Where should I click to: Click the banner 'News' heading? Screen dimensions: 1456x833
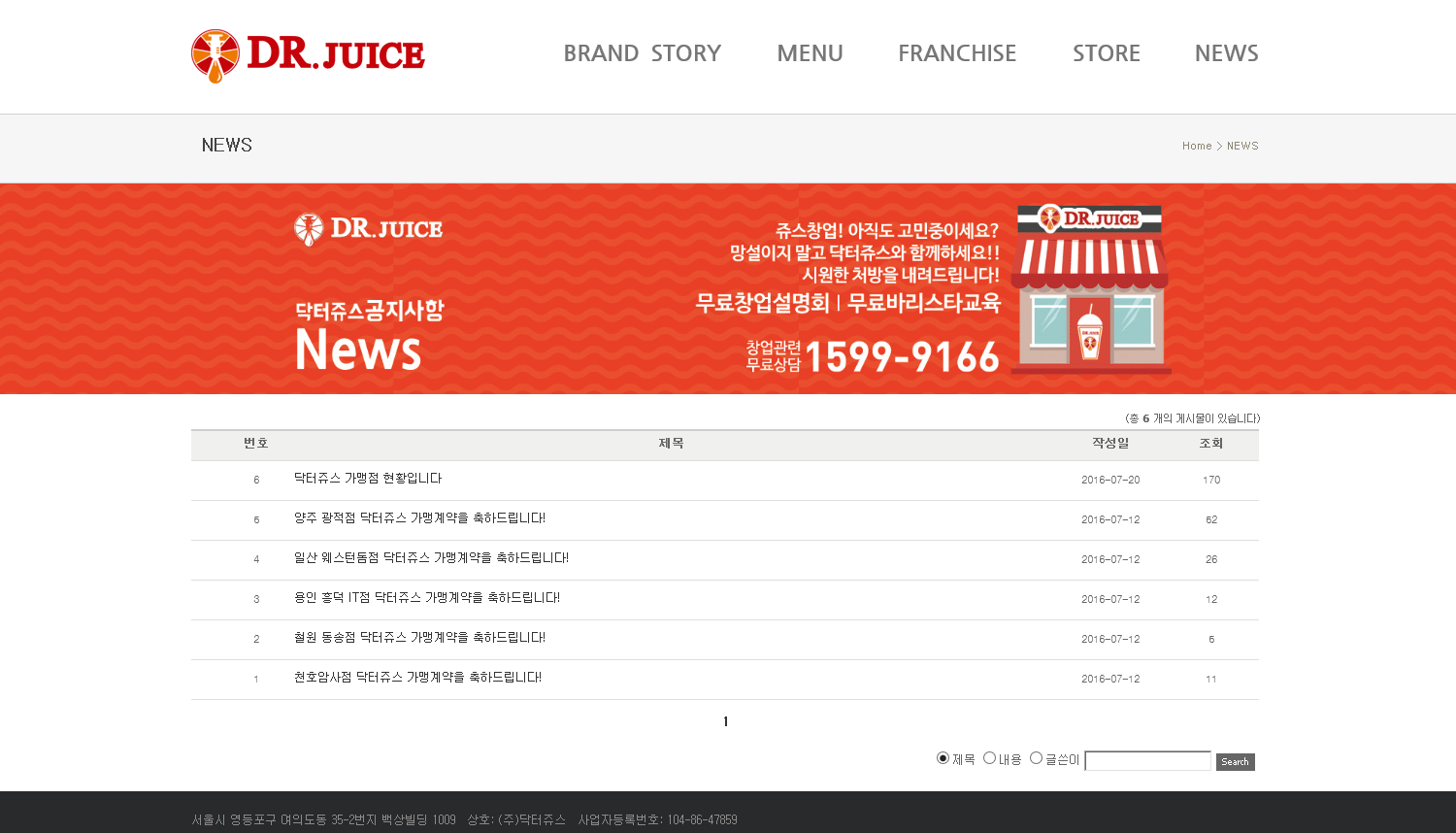coord(358,350)
